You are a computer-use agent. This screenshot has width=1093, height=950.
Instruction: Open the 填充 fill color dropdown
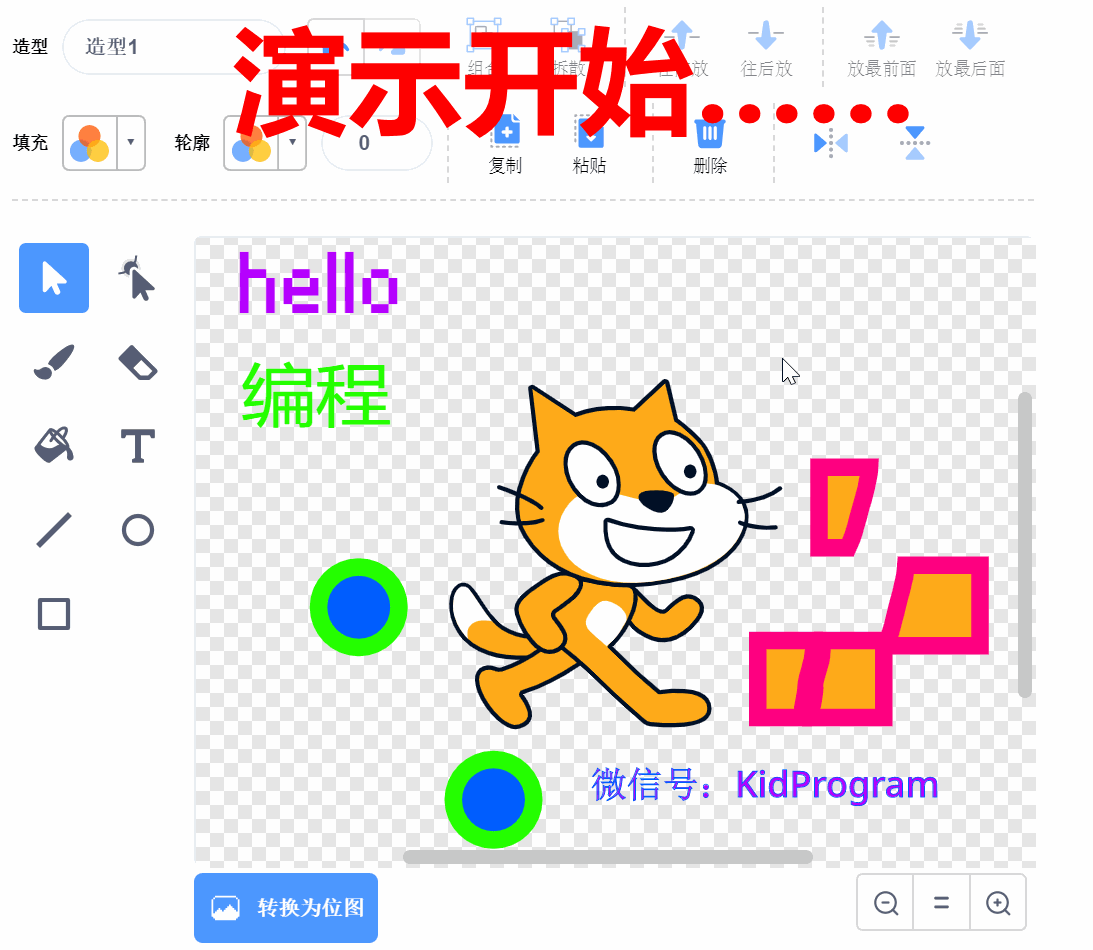[x=131, y=142]
